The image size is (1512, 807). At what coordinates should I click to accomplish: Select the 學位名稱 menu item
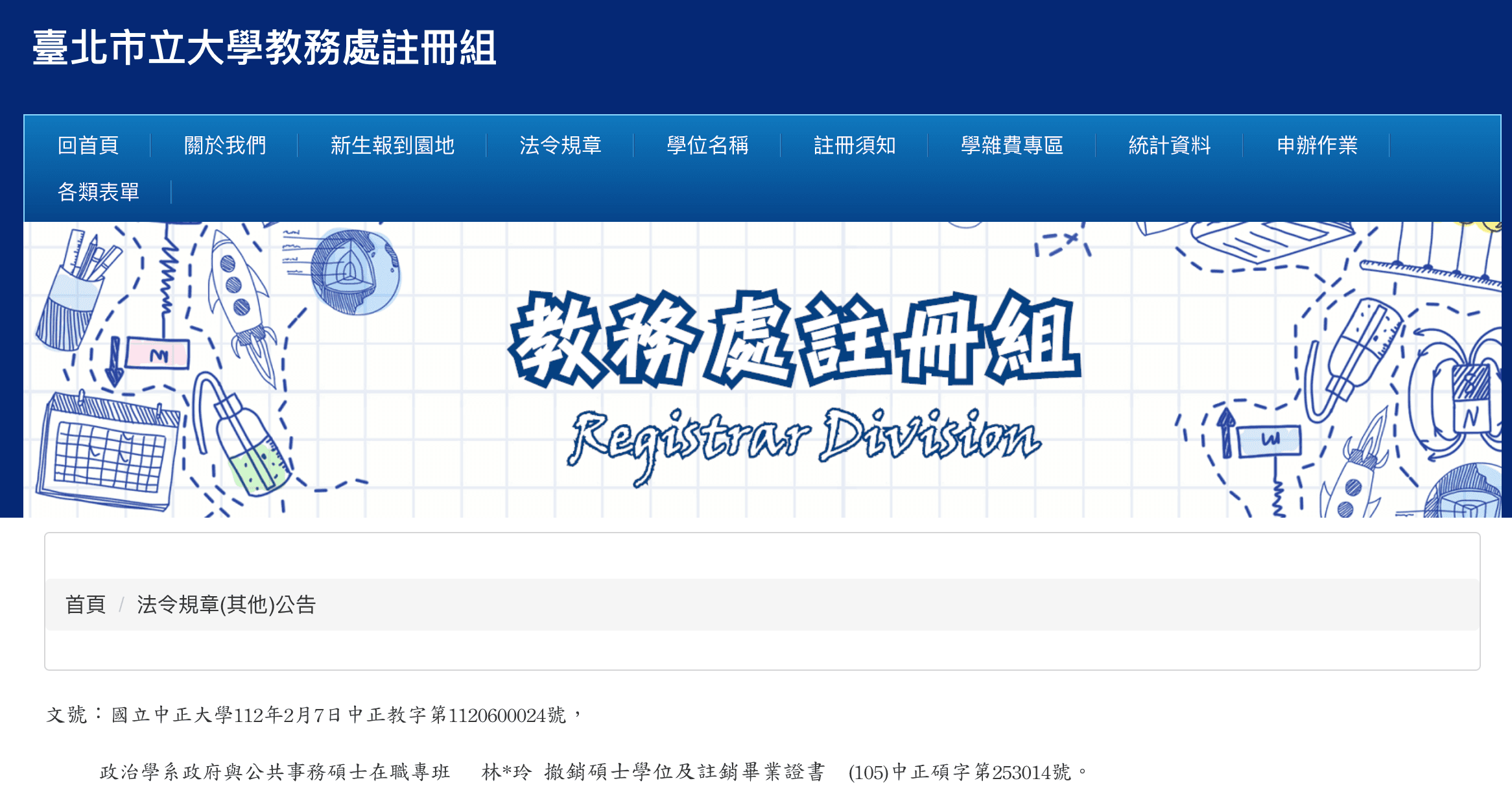coord(707,145)
